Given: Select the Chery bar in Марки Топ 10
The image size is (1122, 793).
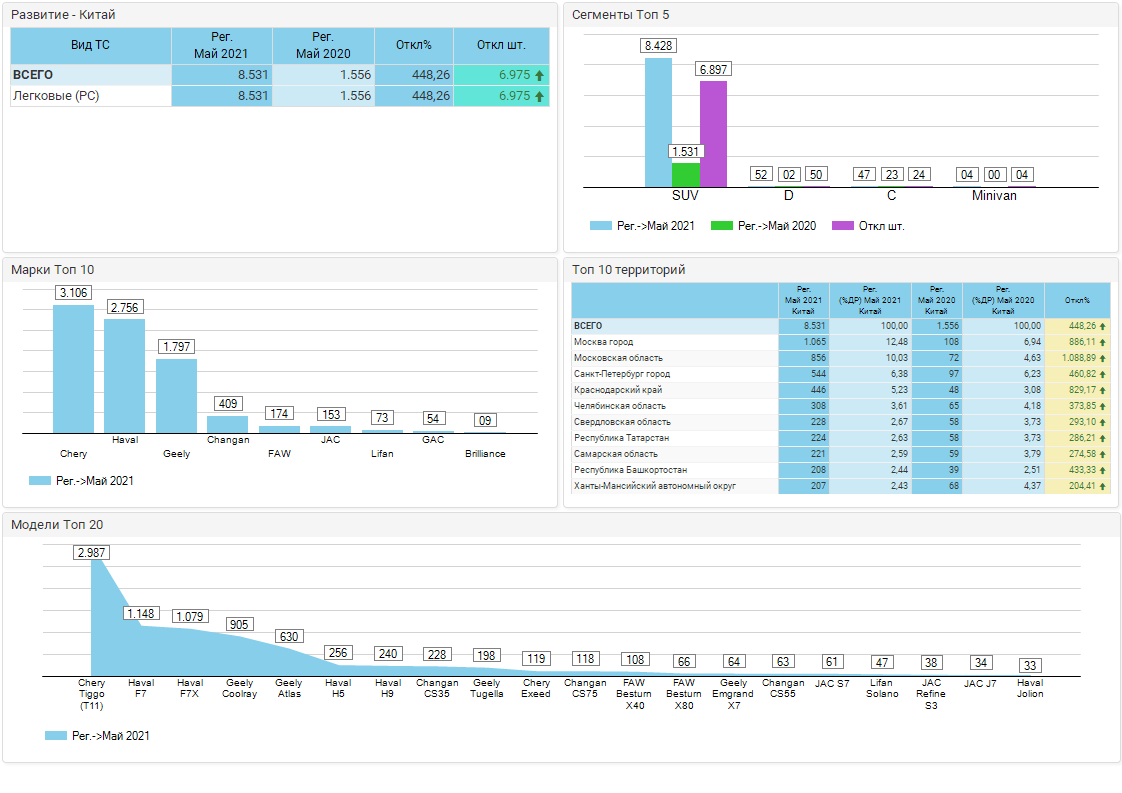Looking at the screenshot, I should coord(74,369).
